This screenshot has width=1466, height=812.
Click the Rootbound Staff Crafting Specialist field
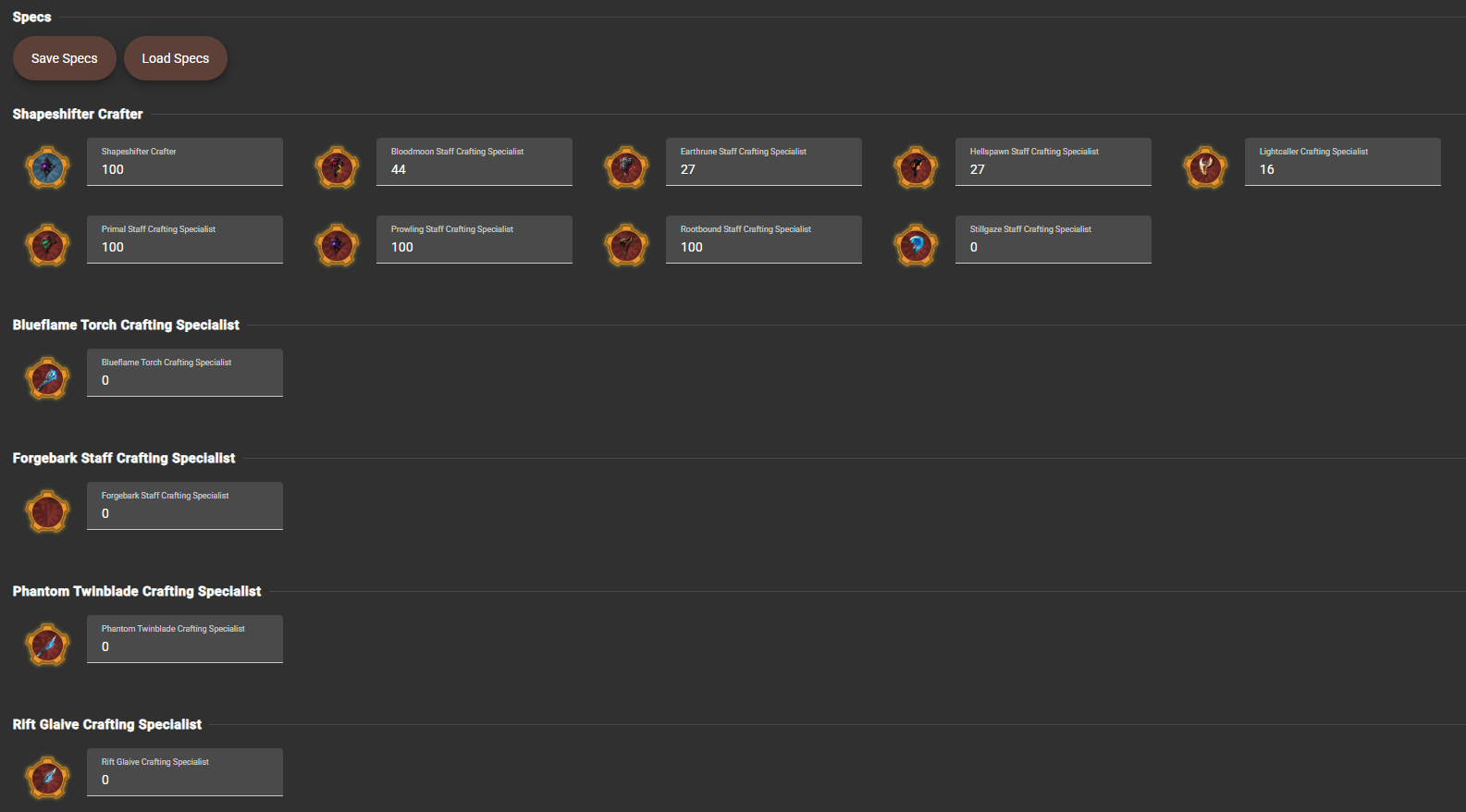coord(763,247)
